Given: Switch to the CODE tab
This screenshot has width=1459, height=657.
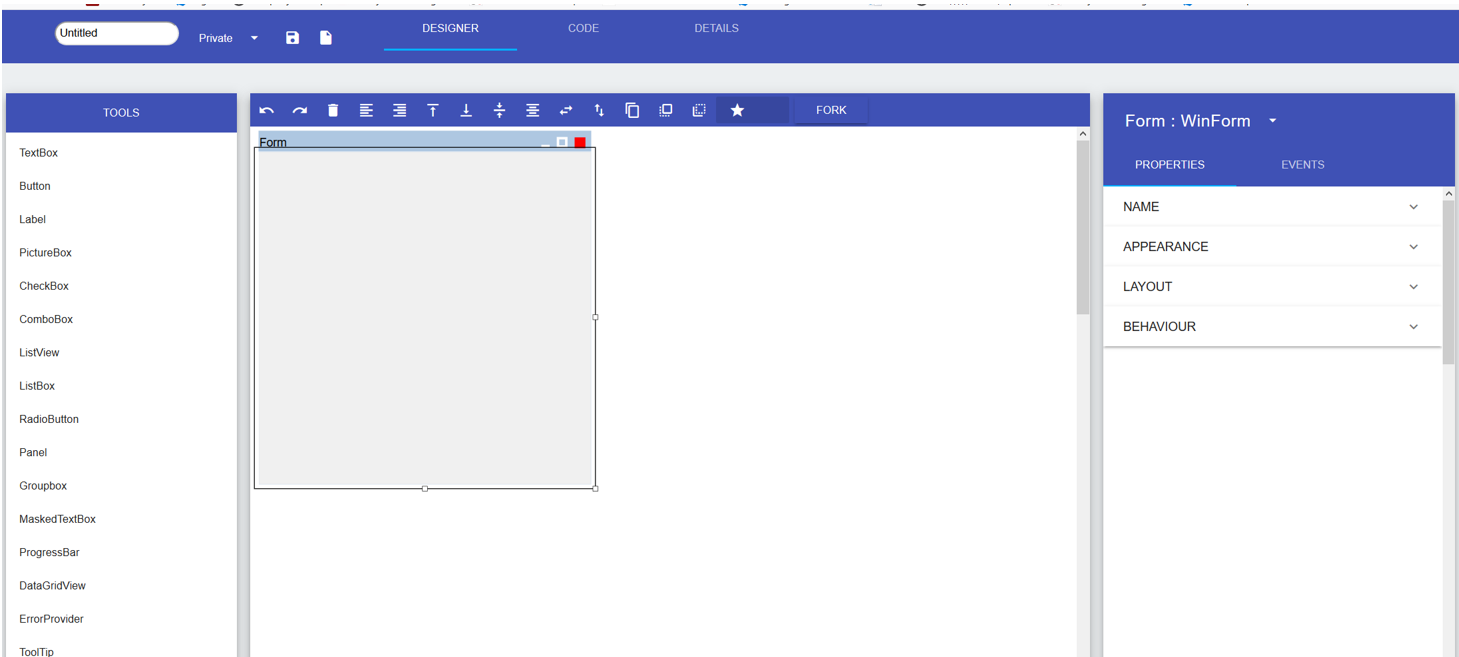Looking at the screenshot, I should (583, 28).
